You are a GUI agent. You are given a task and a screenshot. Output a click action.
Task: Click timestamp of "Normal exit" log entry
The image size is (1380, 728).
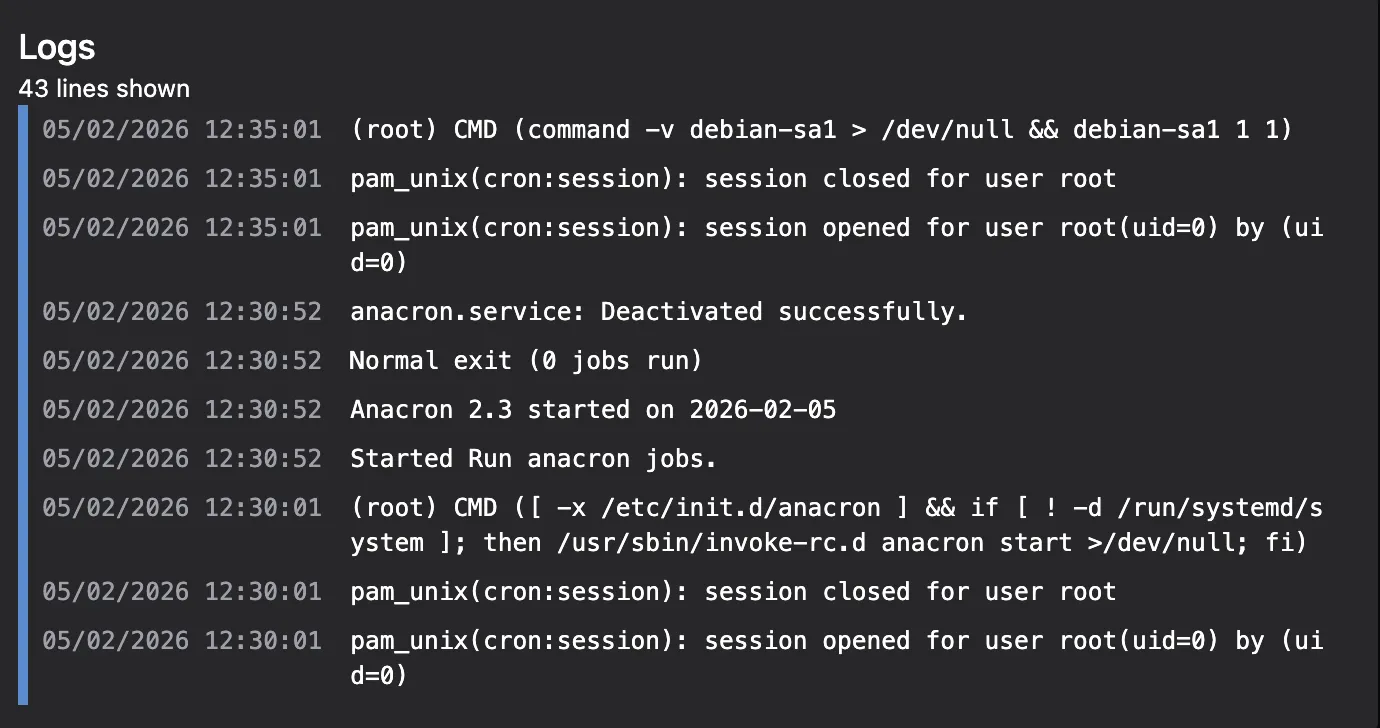point(182,360)
